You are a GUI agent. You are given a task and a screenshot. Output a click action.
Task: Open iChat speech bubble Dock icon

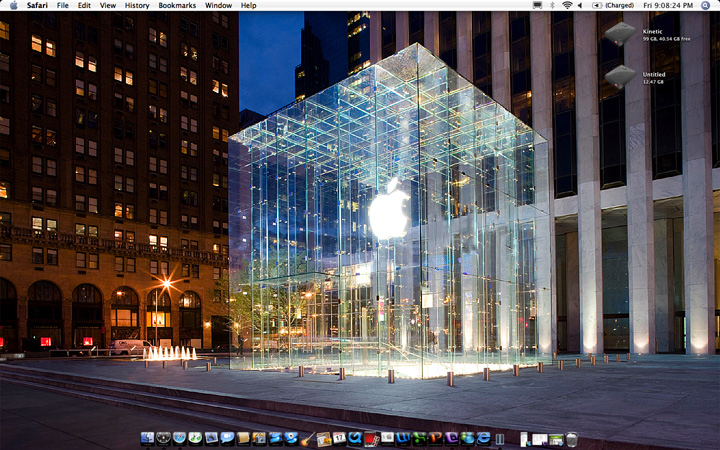(x=227, y=439)
